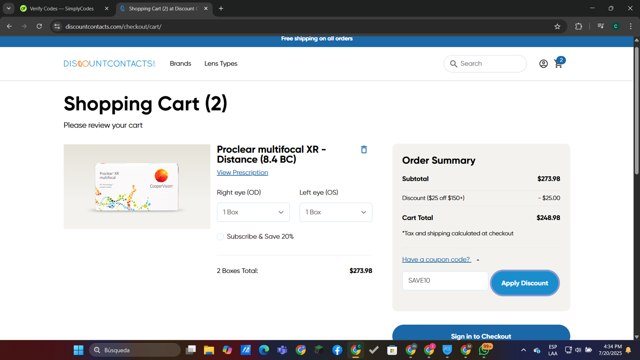
Task: Open the Chrome three-dot menu
Action: (631, 27)
